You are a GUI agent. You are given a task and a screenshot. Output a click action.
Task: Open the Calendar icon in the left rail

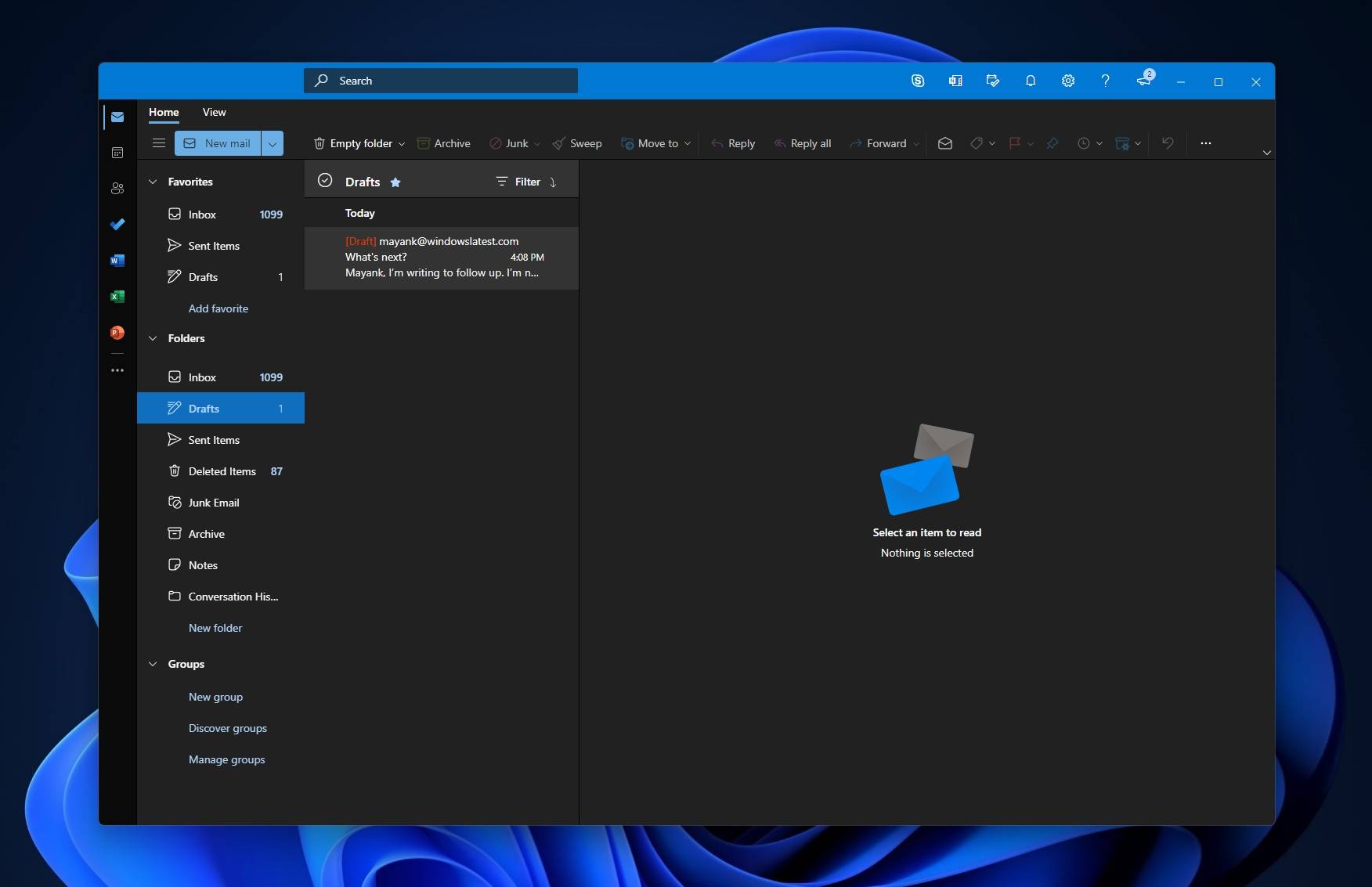(117, 153)
